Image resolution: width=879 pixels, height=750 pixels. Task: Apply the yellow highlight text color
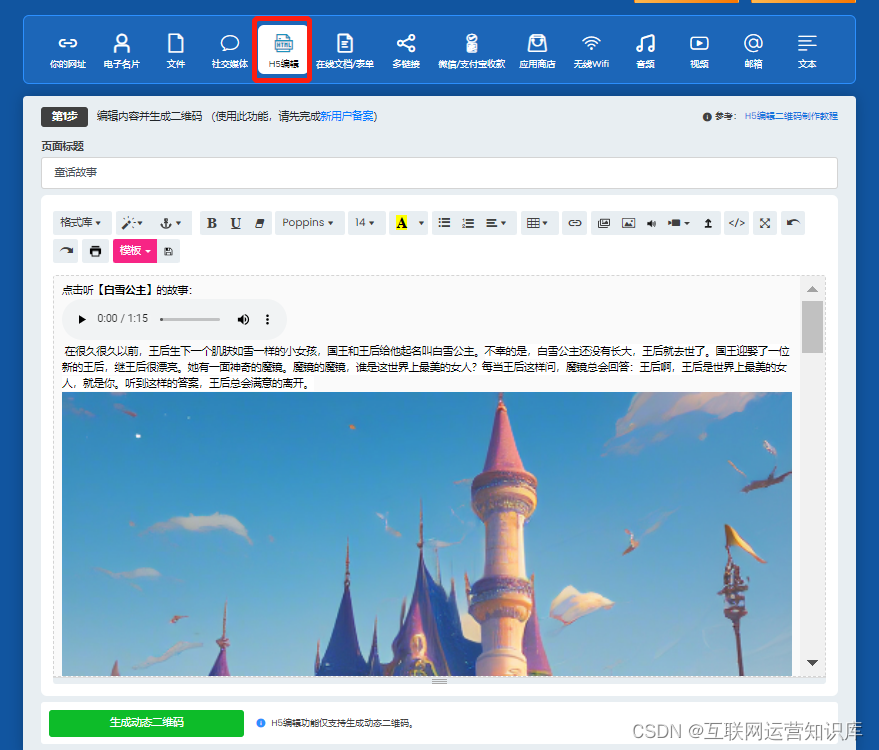(x=401, y=223)
